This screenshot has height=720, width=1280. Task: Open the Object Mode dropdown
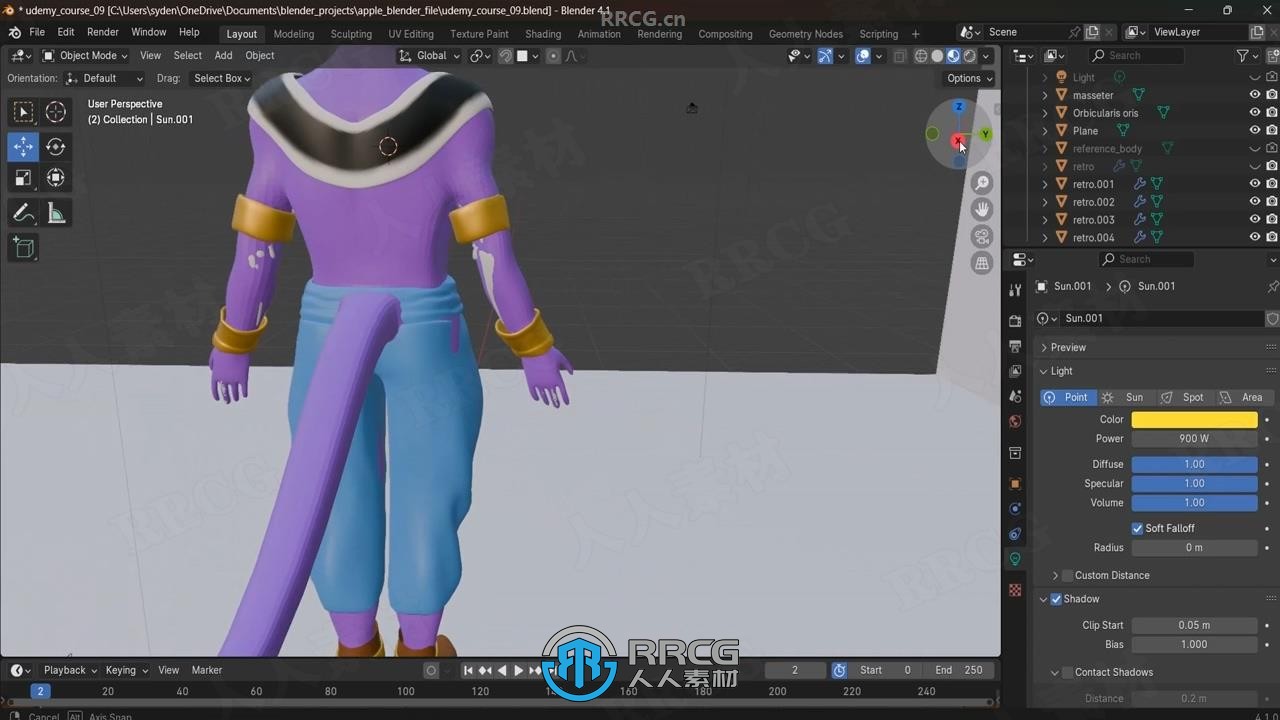pyautogui.click(x=85, y=56)
